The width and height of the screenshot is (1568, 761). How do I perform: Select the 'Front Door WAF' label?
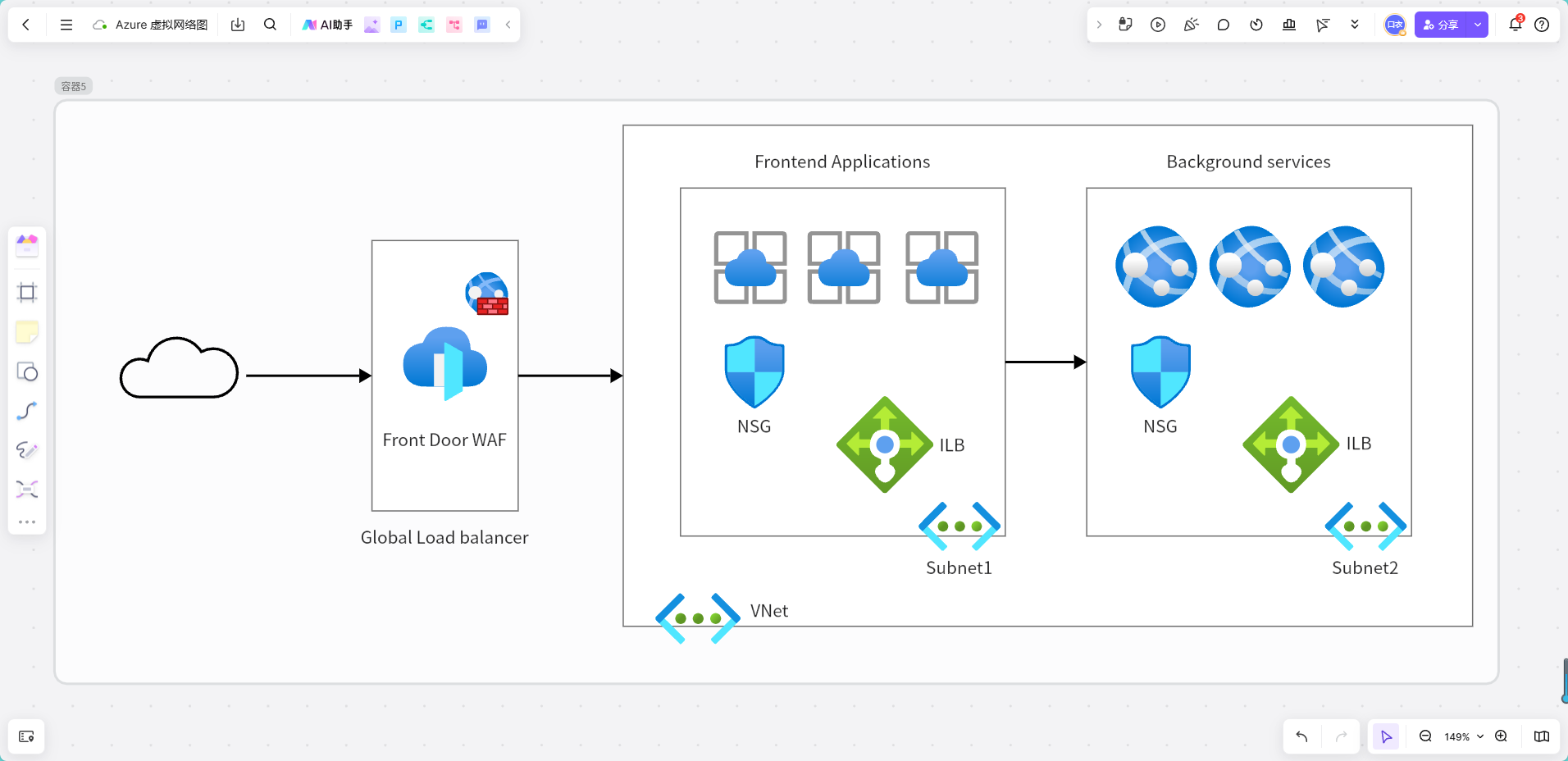click(444, 440)
